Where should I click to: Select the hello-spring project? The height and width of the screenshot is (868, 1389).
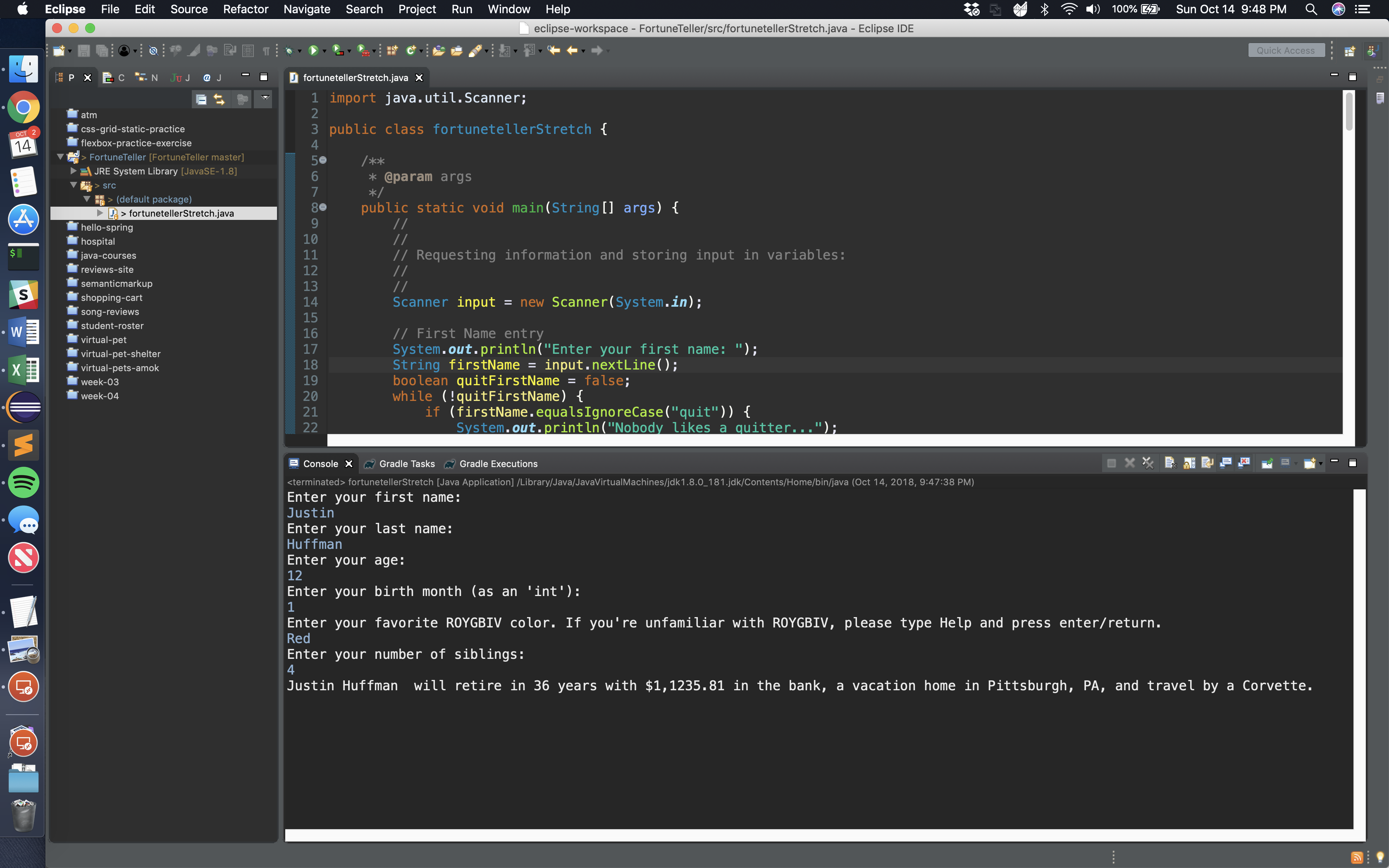point(107,227)
